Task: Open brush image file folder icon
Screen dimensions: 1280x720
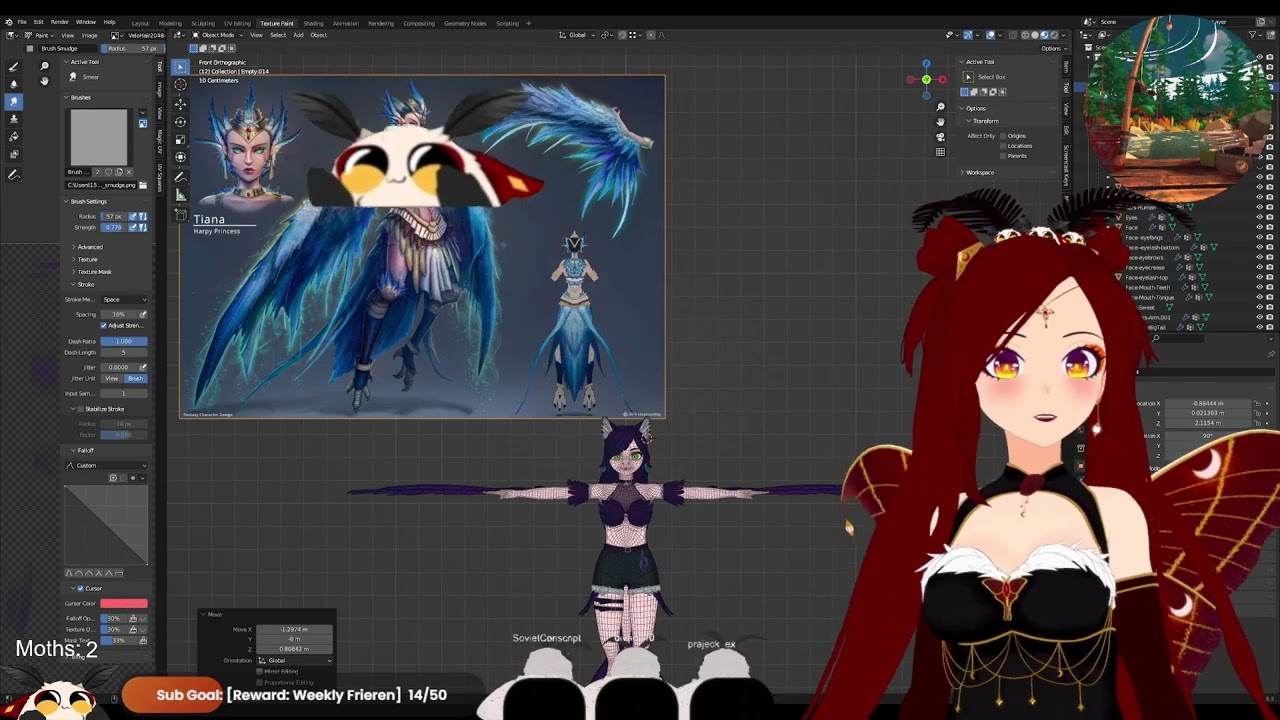Action: (143, 185)
